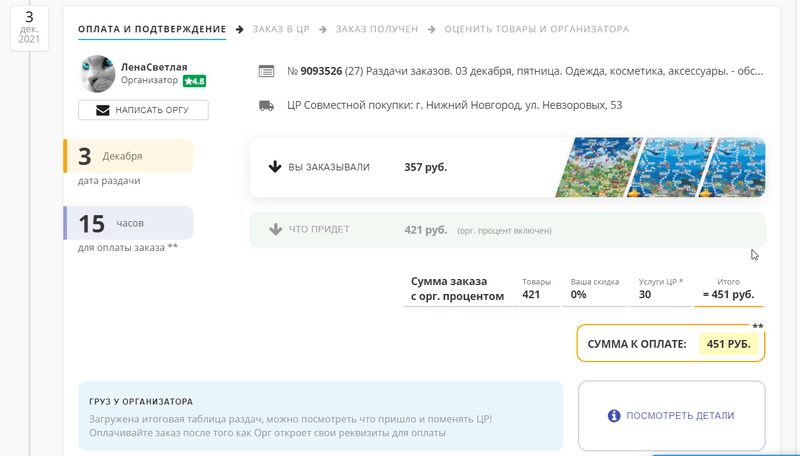Screen dimensions: 800x456
Task: Click the info icon in Посмотреть детали
Action: point(614,416)
